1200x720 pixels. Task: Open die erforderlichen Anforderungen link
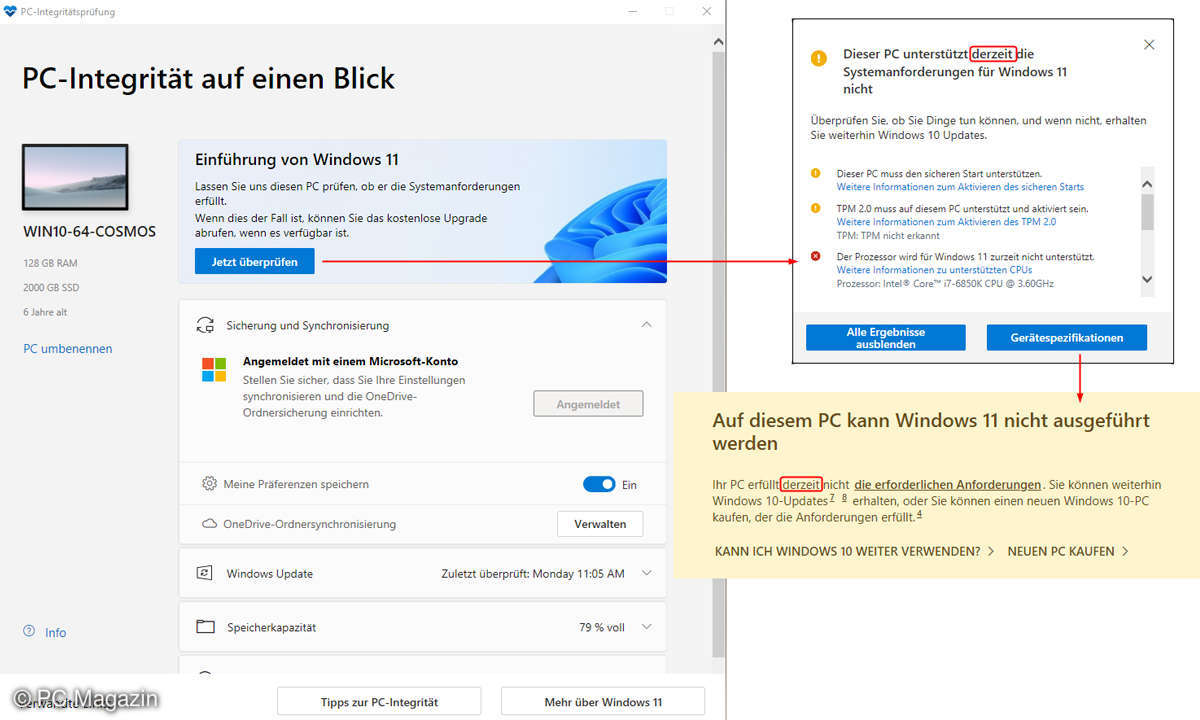[x=948, y=484]
